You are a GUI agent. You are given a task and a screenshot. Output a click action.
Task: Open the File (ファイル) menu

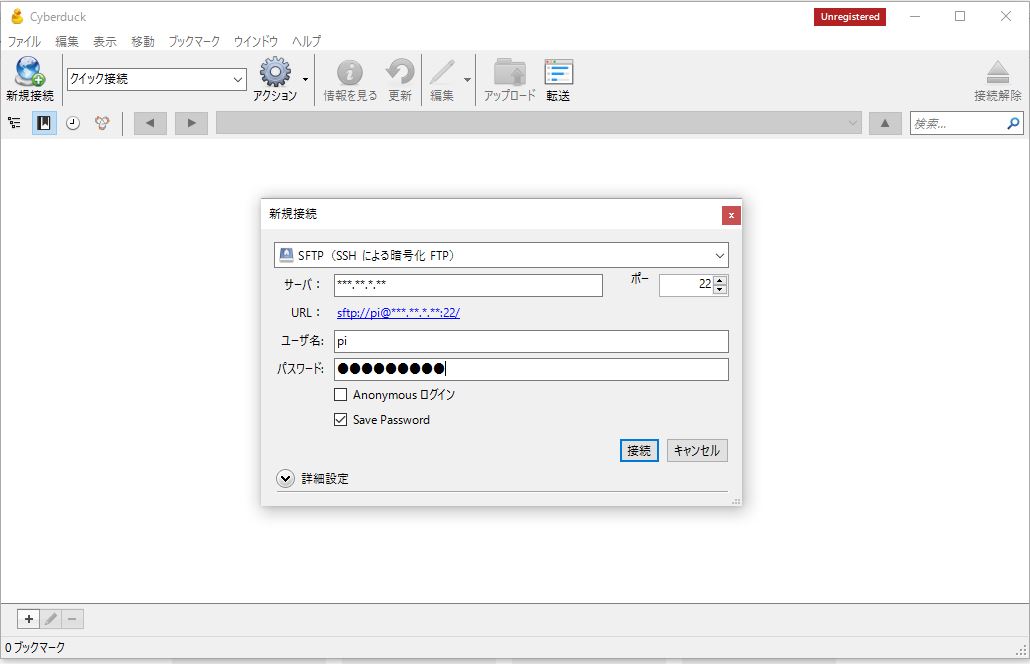click(24, 41)
